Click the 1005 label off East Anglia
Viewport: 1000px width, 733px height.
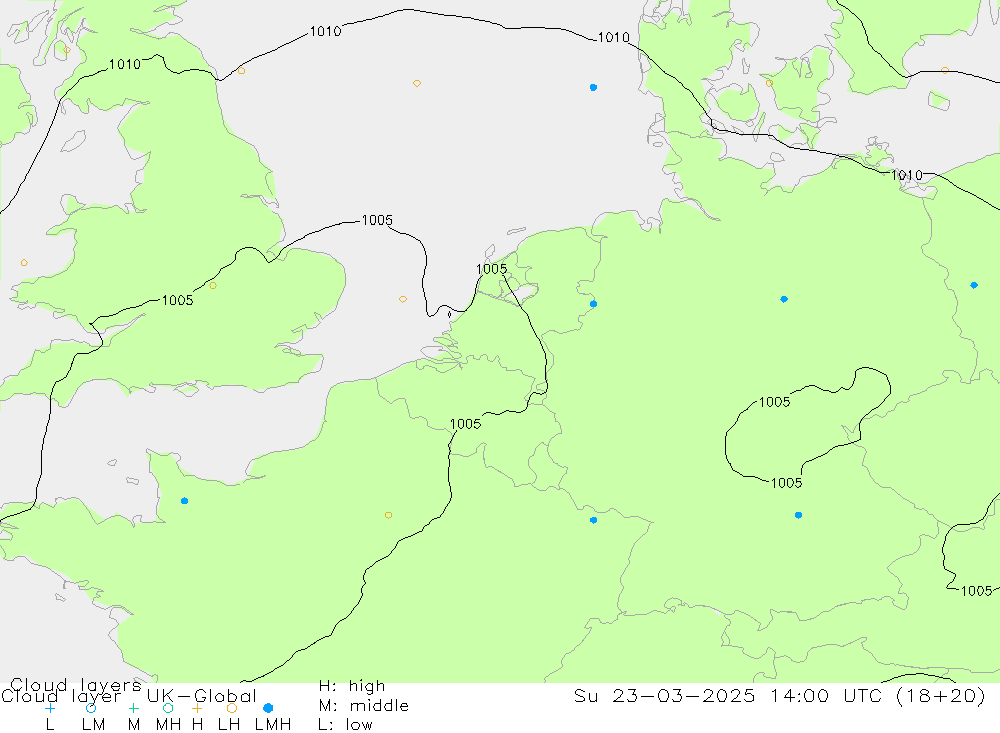pos(377,220)
